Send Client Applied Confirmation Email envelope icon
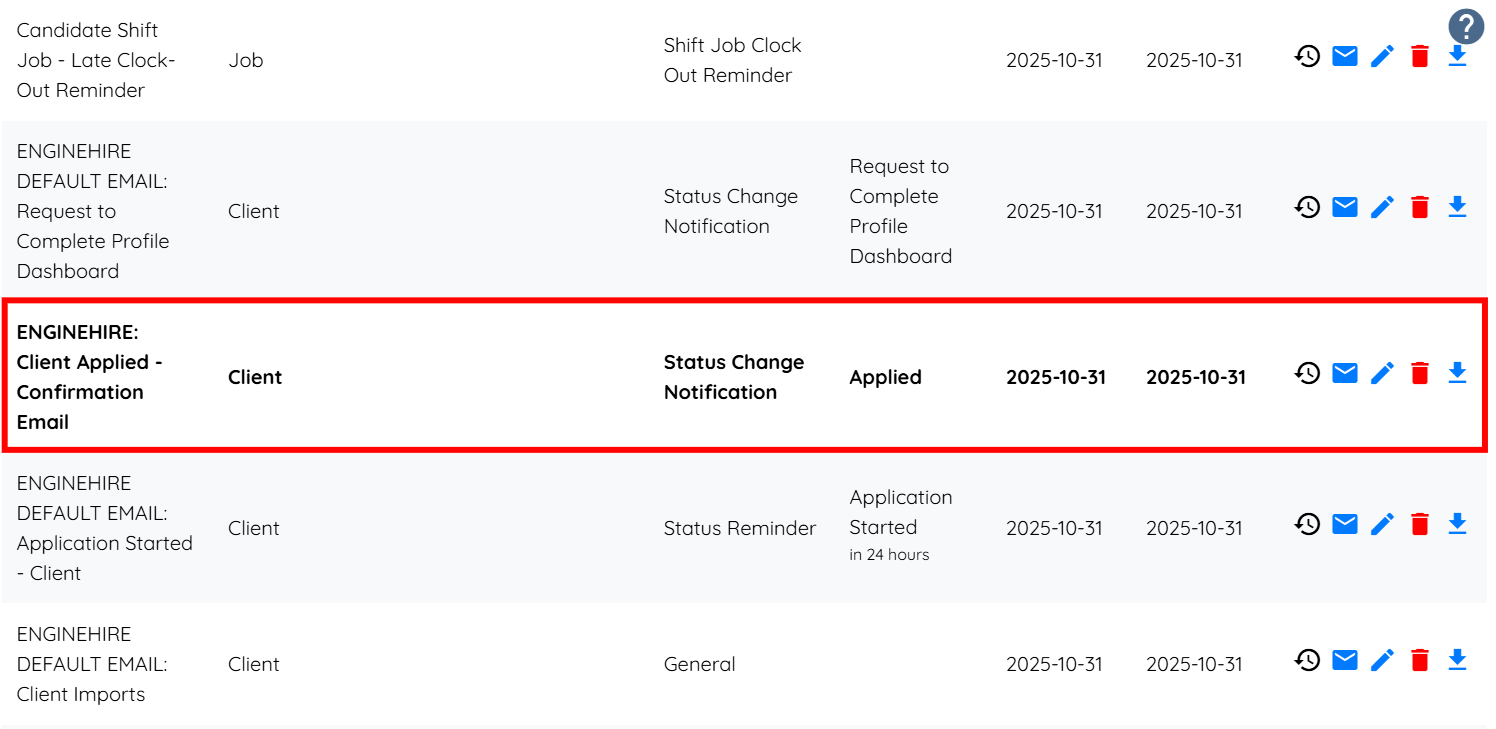The height and width of the screenshot is (729, 1496). point(1345,373)
